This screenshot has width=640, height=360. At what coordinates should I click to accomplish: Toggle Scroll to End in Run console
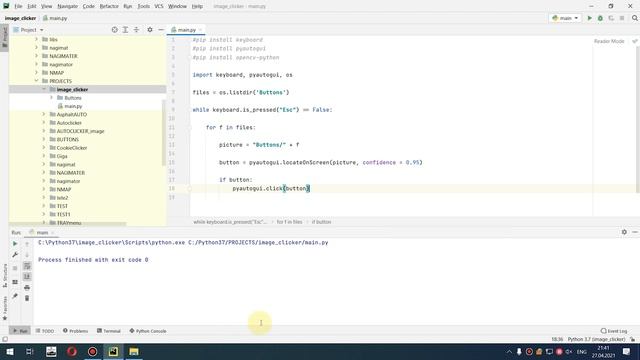tap(27, 277)
